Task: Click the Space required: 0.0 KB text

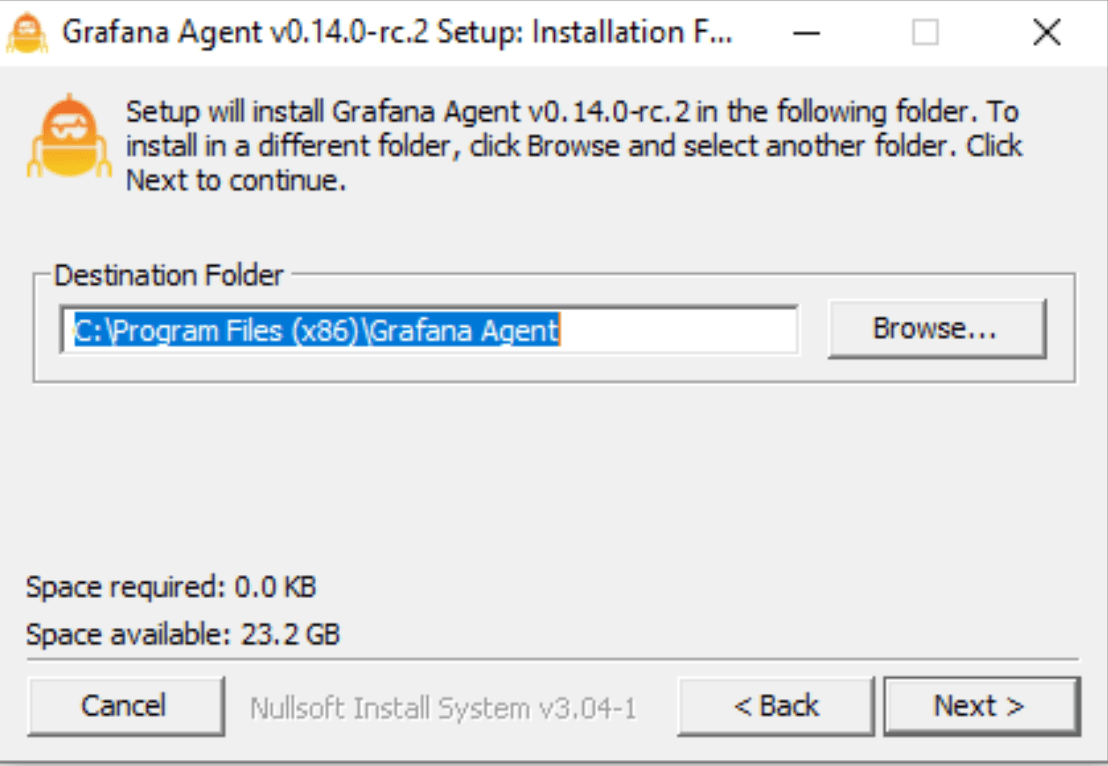Action: (171, 587)
